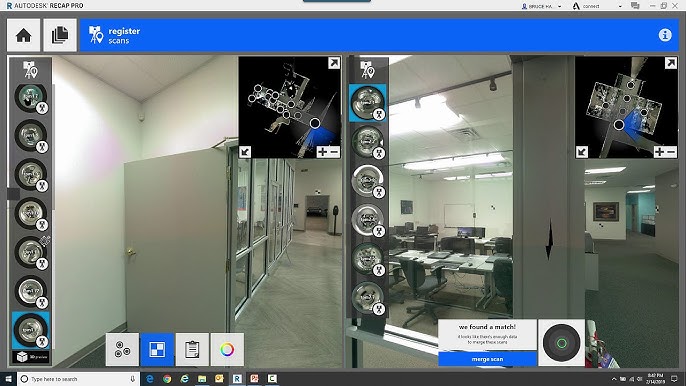The image size is (686, 386).
Task: Collapse the right minimap with bottom-left arrow
Action: tap(582, 152)
